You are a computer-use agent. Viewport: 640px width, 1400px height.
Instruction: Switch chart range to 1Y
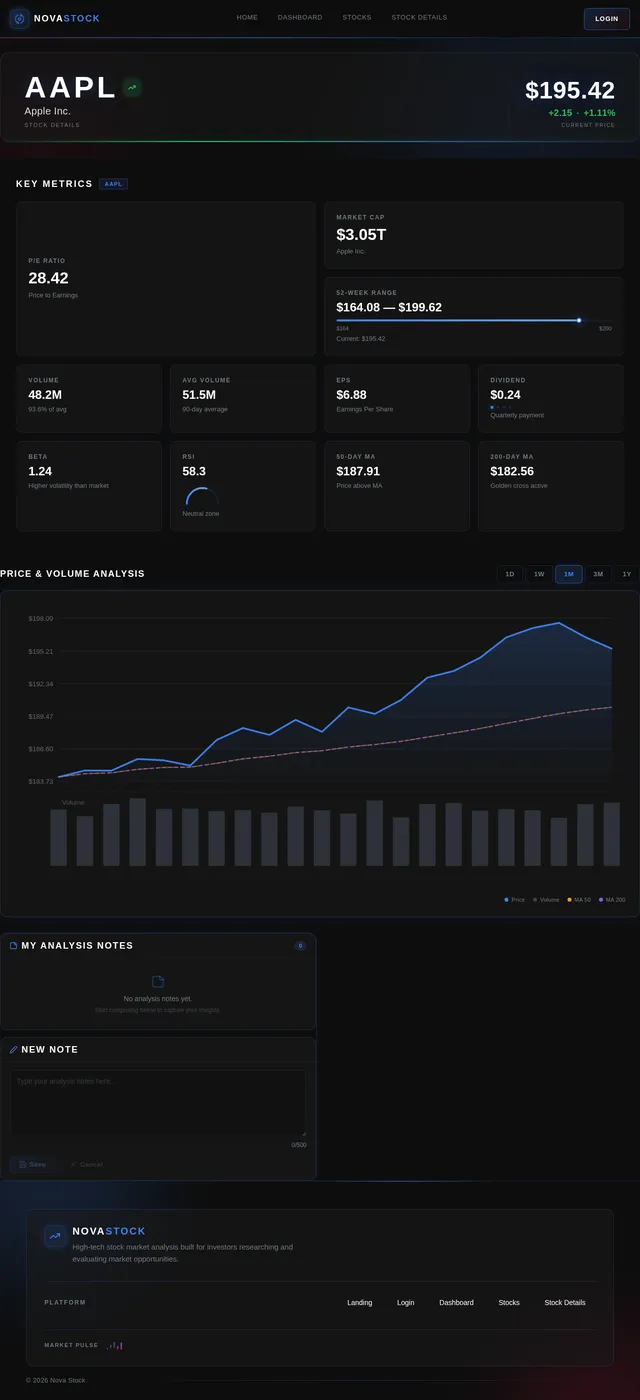(627, 574)
